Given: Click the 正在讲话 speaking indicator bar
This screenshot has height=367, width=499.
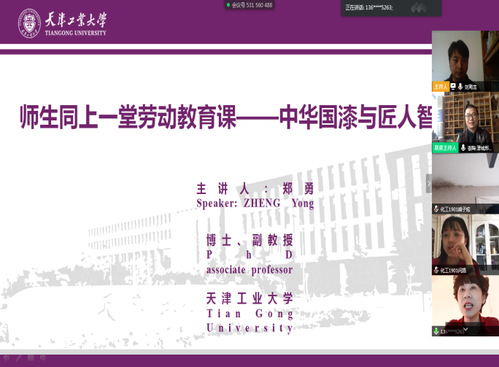Looking at the screenshot, I should point(391,8).
